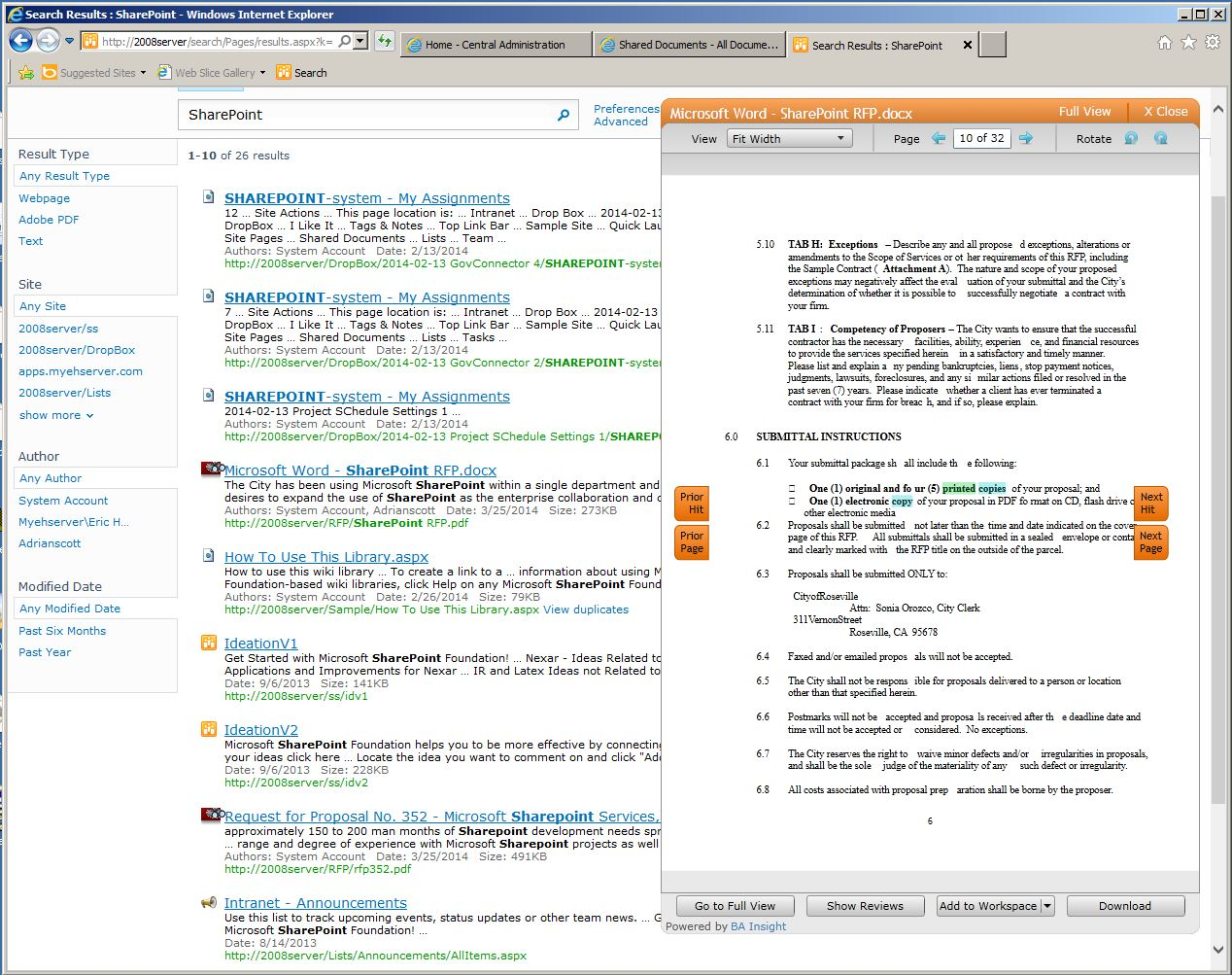This screenshot has height=975, width=1232.
Task: Switch to the Home - Central Administration tab
Action: (496, 45)
